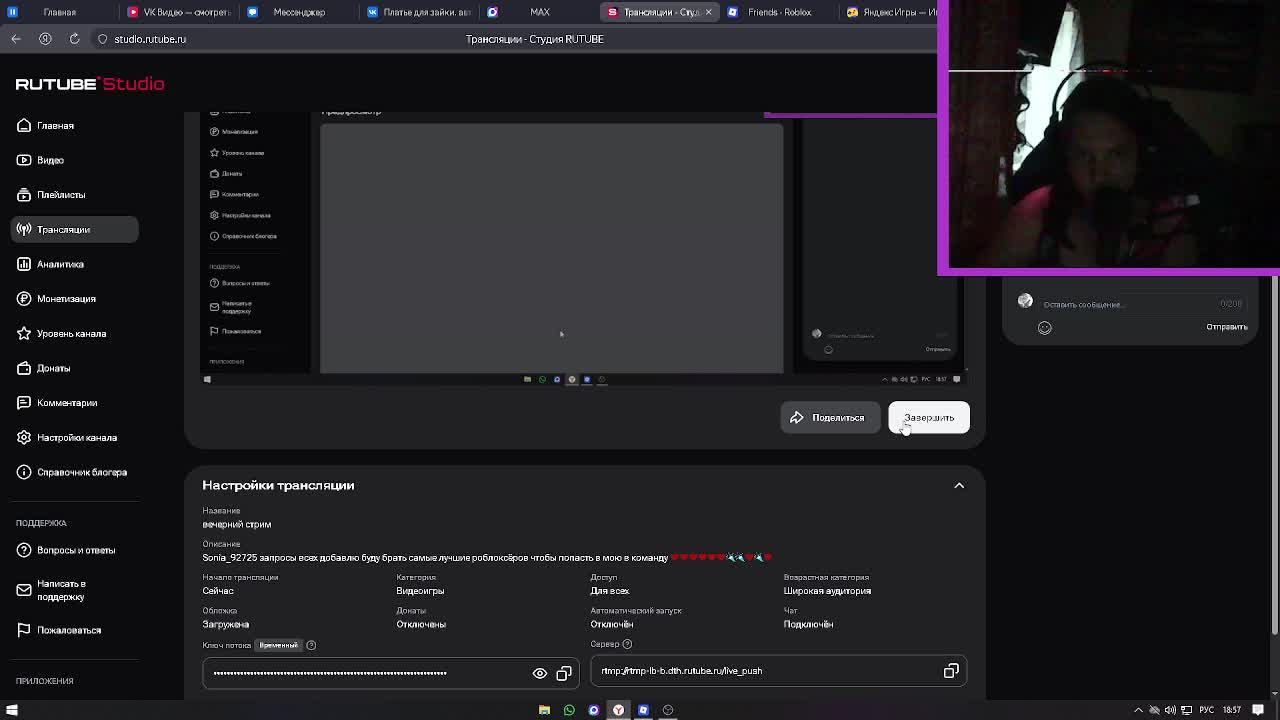Open the Roblox icon in taskbar

pyautogui.click(x=643, y=710)
